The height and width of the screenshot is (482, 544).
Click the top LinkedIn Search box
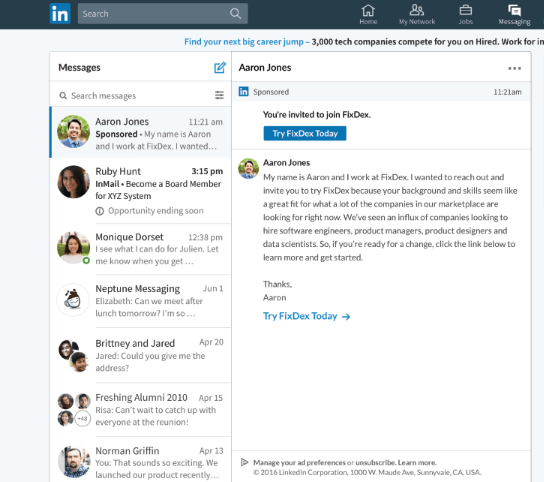(x=163, y=14)
